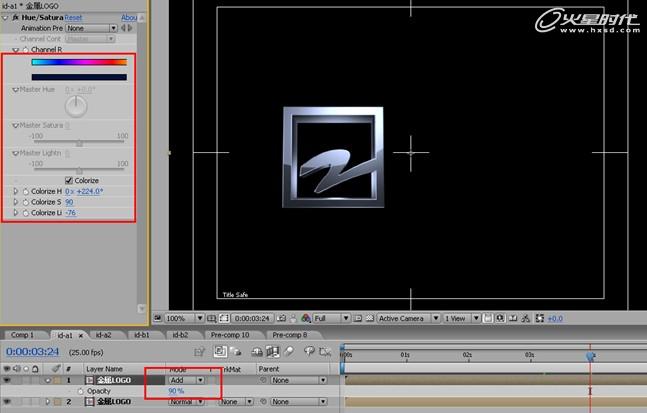The width and height of the screenshot is (647, 413).
Task: Click the Master Hue dial
Action: [x=76, y=106]
